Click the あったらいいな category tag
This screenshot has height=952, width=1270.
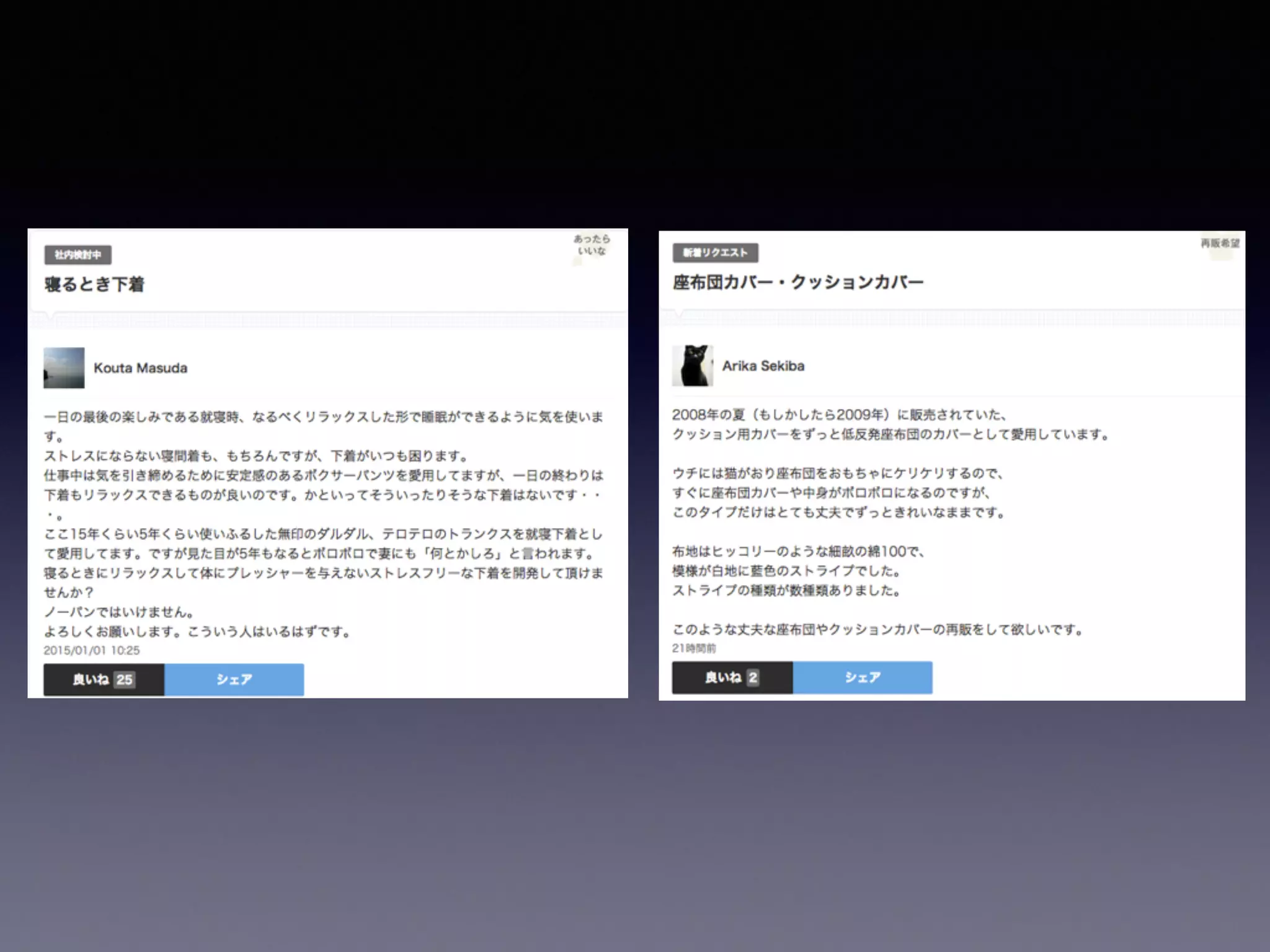pos(592,245)
